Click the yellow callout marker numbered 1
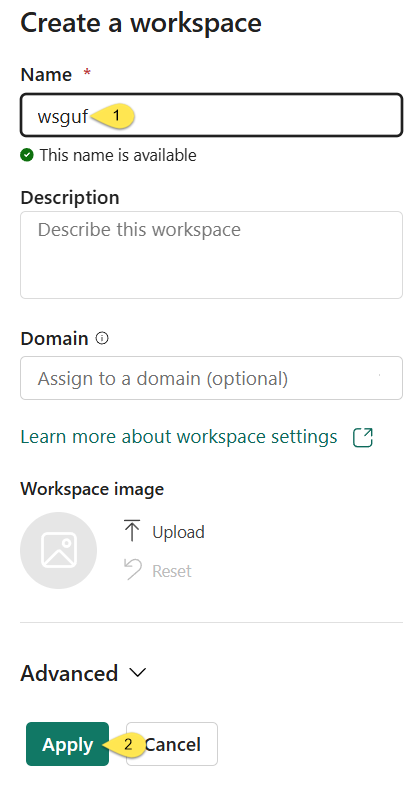420x794 pixels. [x=113, y=116]
